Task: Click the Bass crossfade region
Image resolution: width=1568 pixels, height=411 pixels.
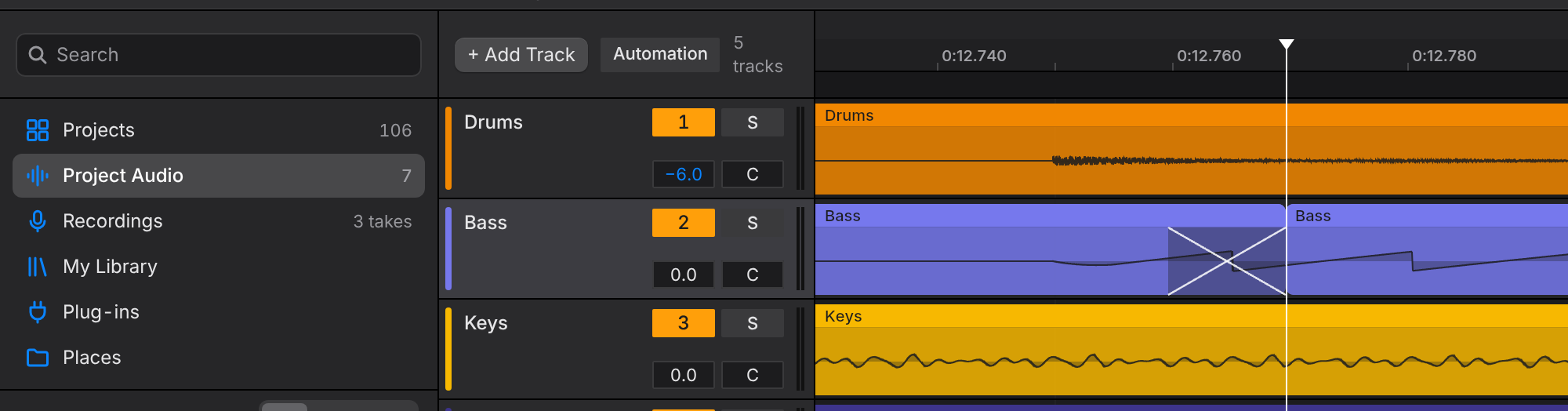Action: 1227,261
